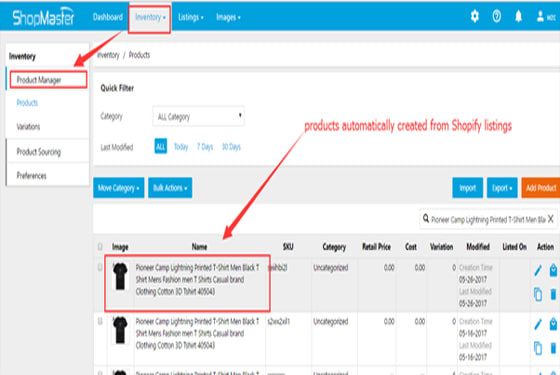Clear the search box with X
Image resolution: width=560 pixels, height=375 pixels.
tap(551, 219)
